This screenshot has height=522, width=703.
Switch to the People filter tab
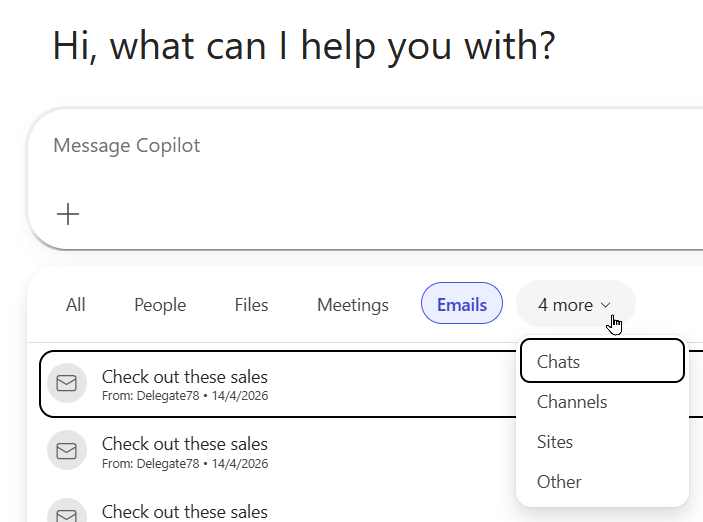pyautogui.click(x=160, y=305)
